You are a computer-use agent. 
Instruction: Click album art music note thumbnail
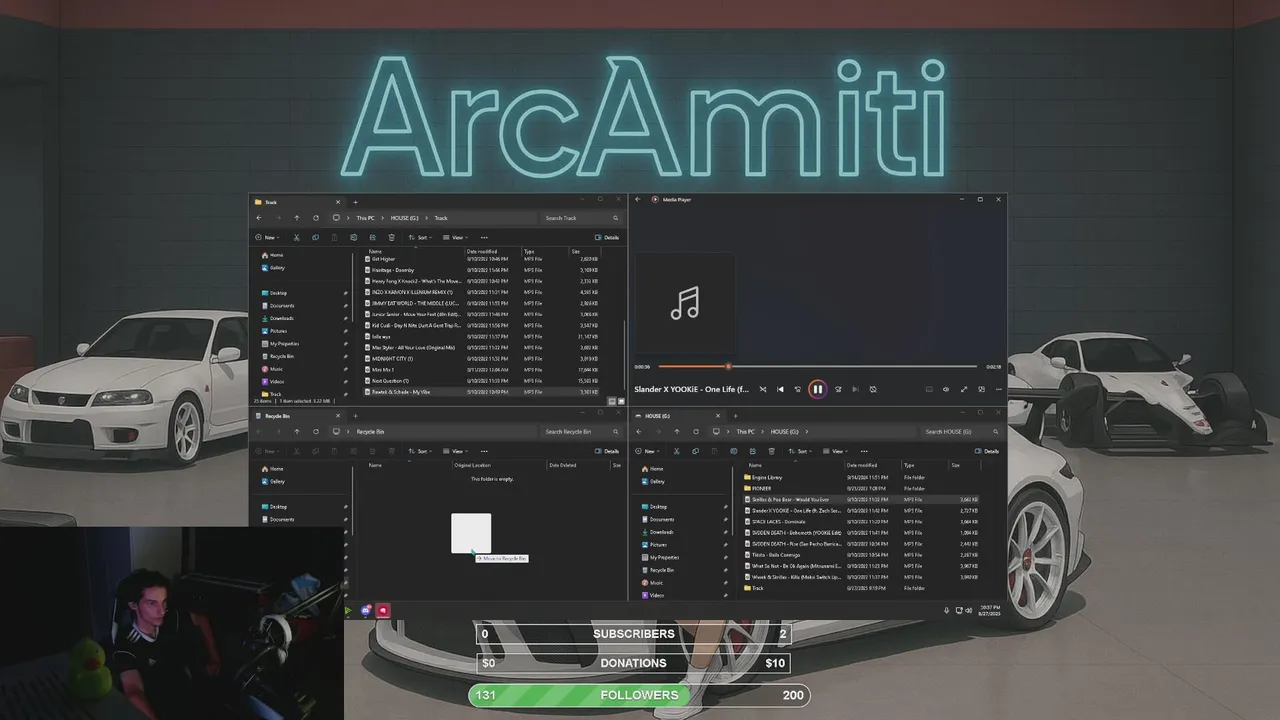click(684, 303)
